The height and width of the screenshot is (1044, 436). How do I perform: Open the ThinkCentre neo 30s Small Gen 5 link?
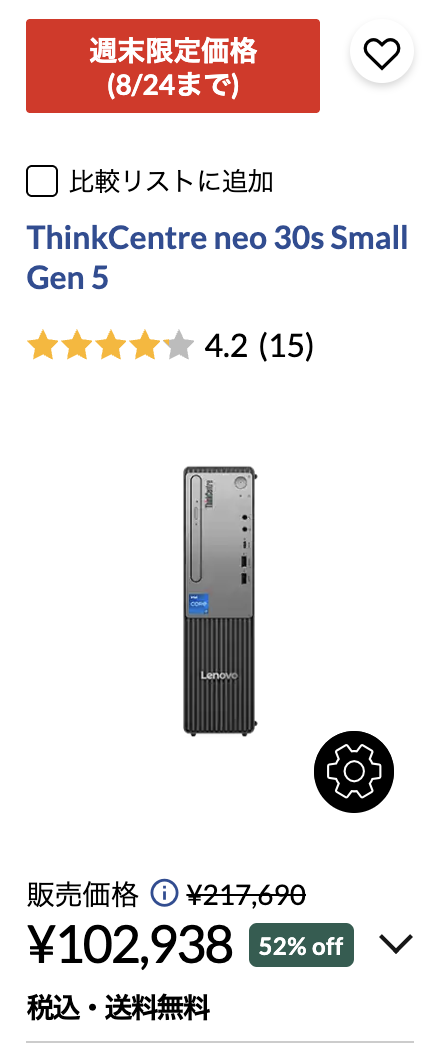(217, 258)
